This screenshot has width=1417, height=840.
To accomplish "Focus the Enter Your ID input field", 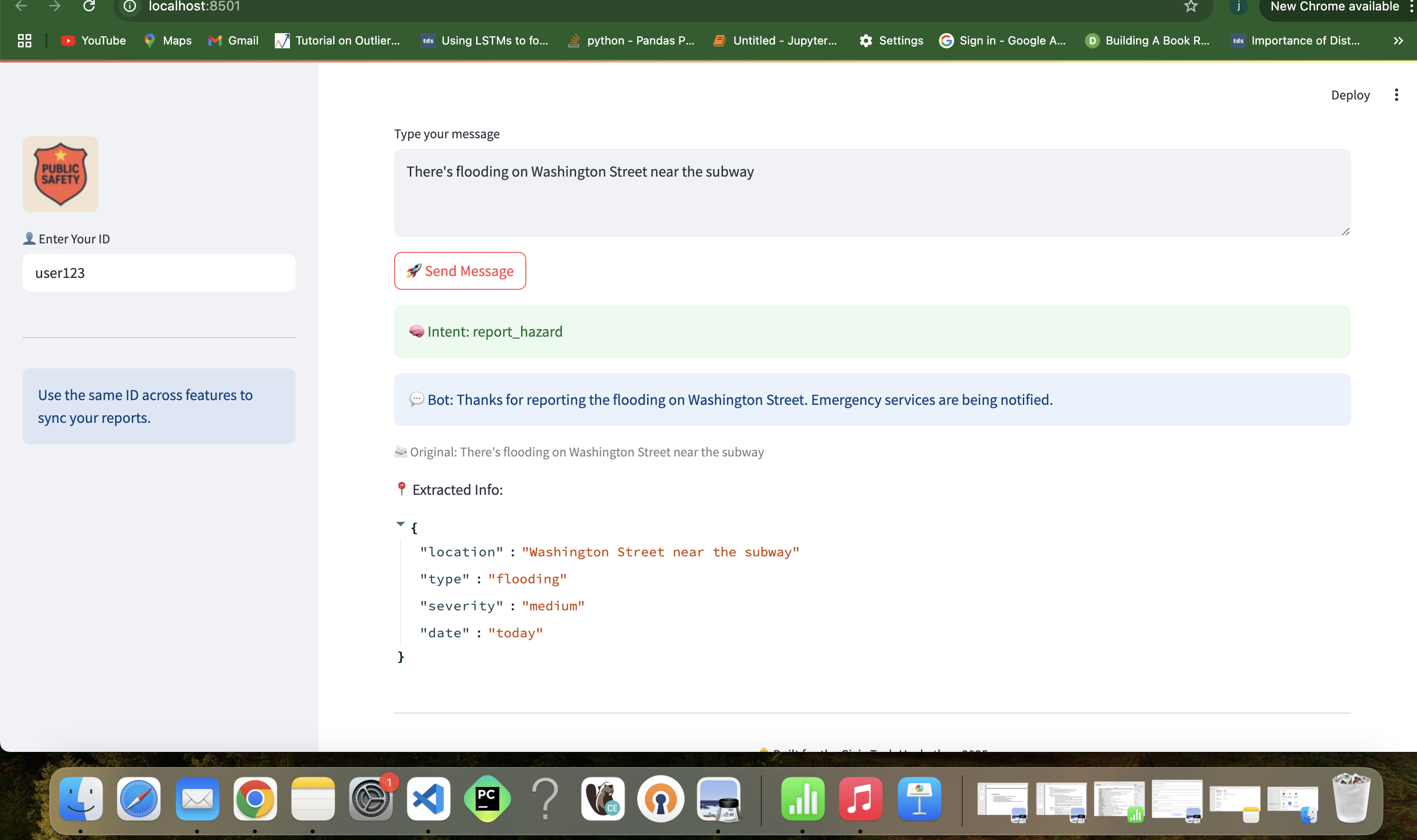I will tap(159, 273).
